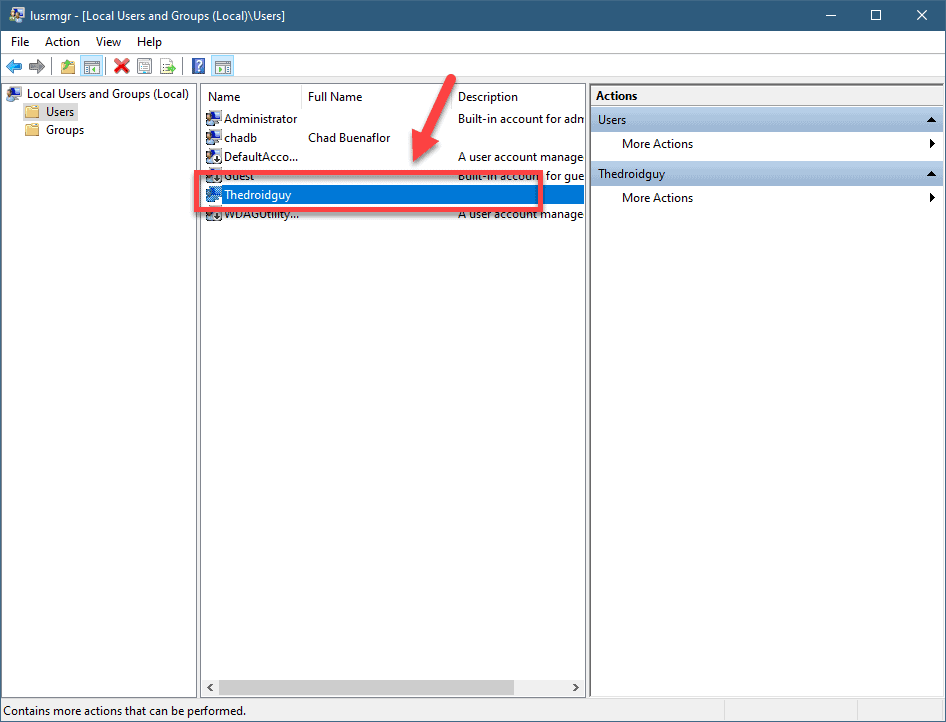This screenshot has height=722, width=946.
Task: Select the Thedroidguy user name
Action: (x=258, y=195)
